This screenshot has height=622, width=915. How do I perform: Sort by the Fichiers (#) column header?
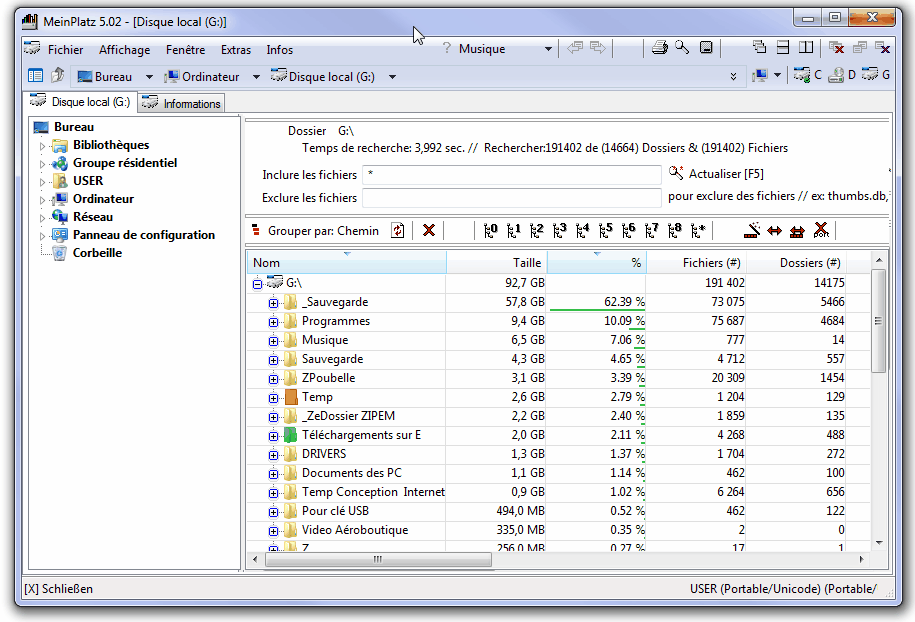coord(696,263)
